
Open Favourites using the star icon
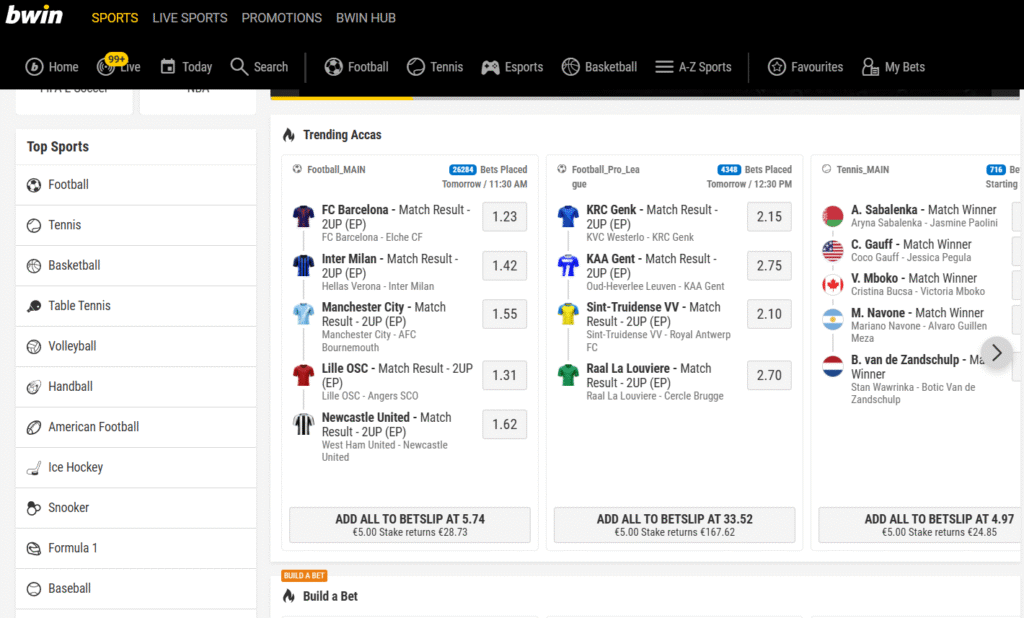[775, 67]
